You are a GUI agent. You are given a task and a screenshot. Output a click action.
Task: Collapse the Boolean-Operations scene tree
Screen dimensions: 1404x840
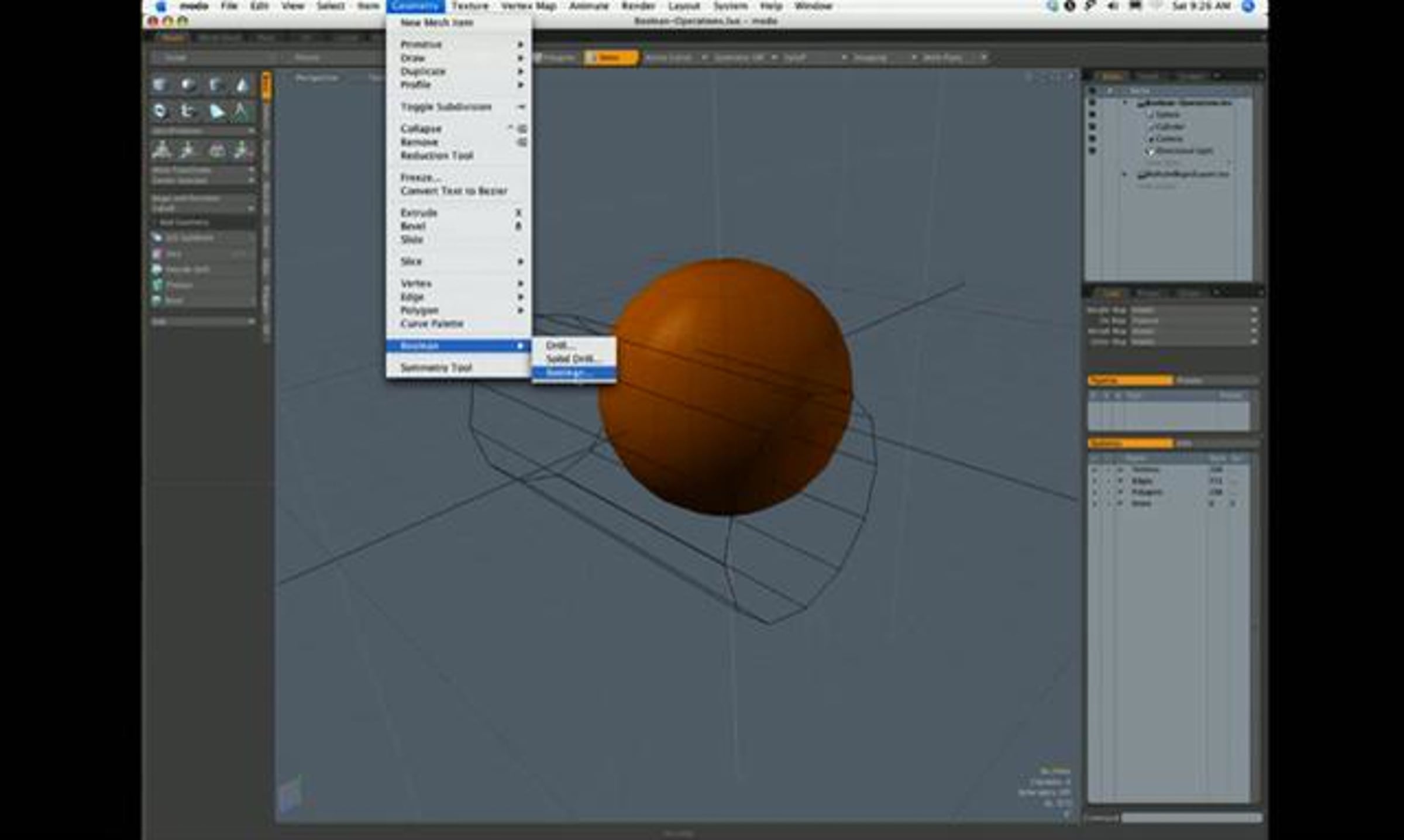tap(1125, 103)
